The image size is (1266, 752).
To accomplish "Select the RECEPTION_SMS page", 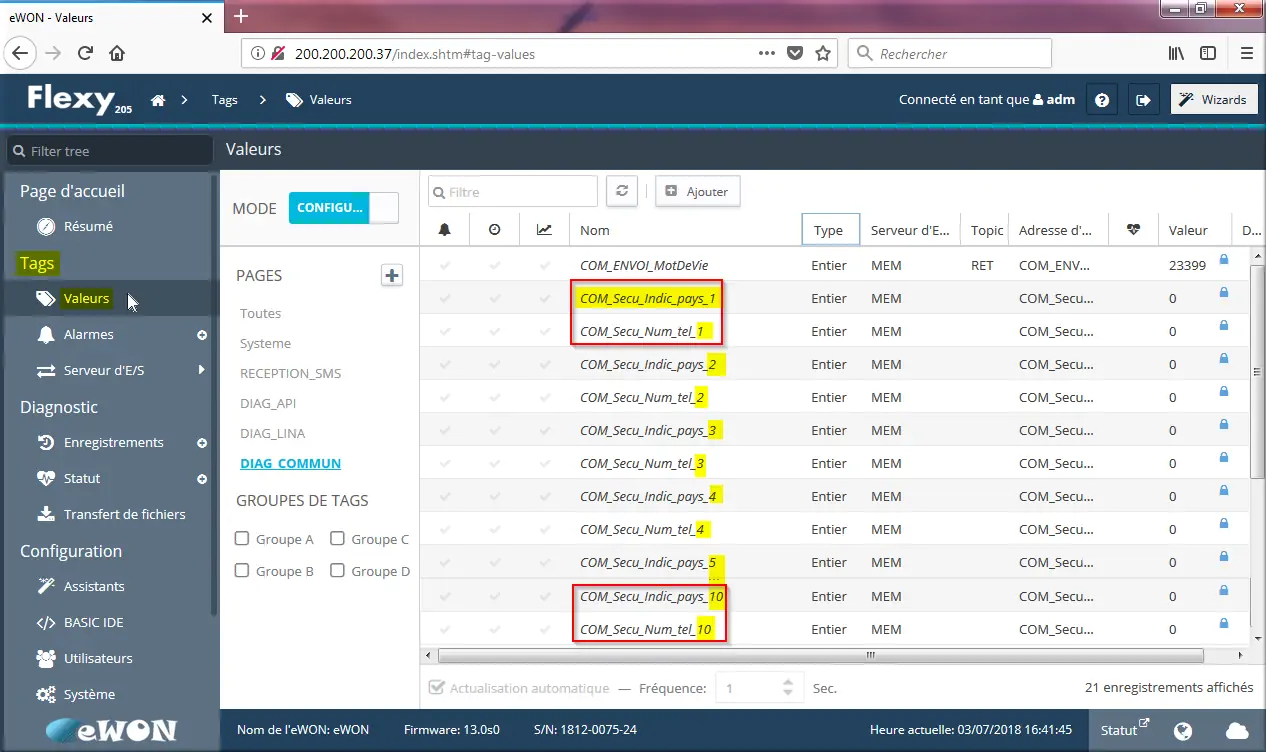I will [x=290, y=373].
